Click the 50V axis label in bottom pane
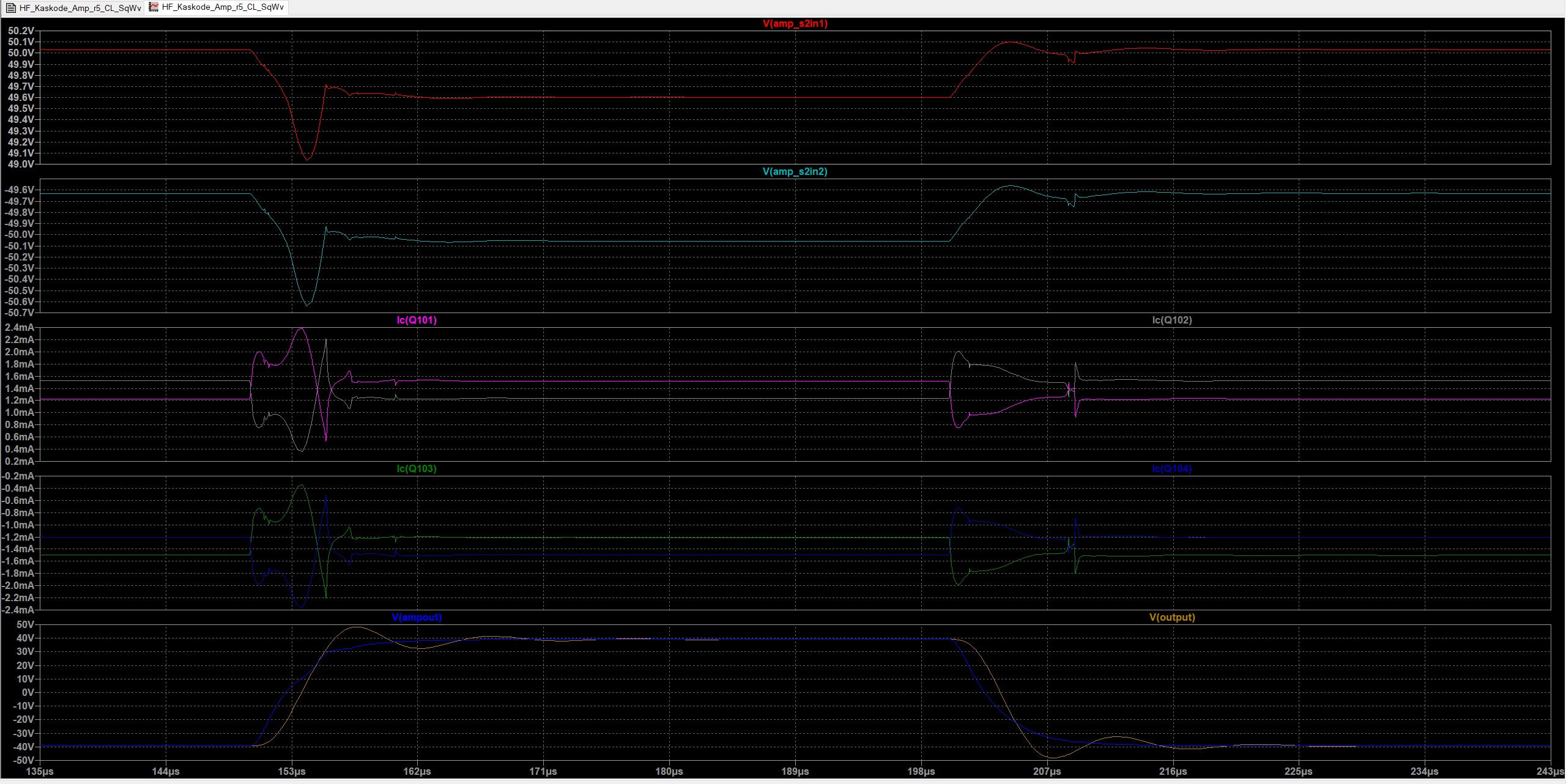Viewport: 1566px width, 784px height. (x=25, y=624)
